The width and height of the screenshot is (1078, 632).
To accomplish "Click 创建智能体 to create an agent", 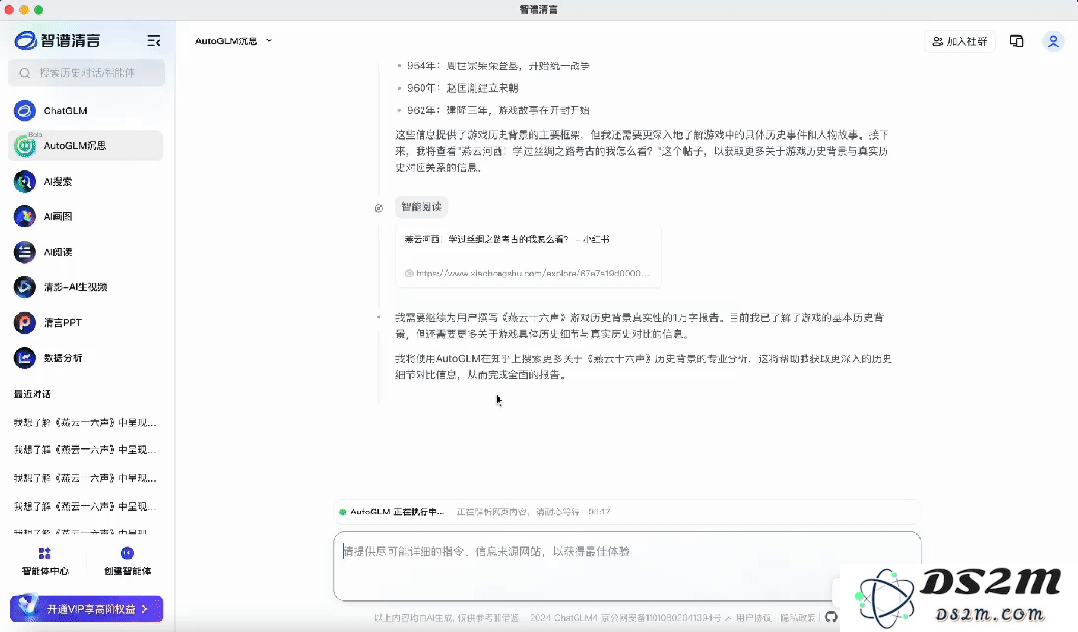I will click(x=127, y=561).
